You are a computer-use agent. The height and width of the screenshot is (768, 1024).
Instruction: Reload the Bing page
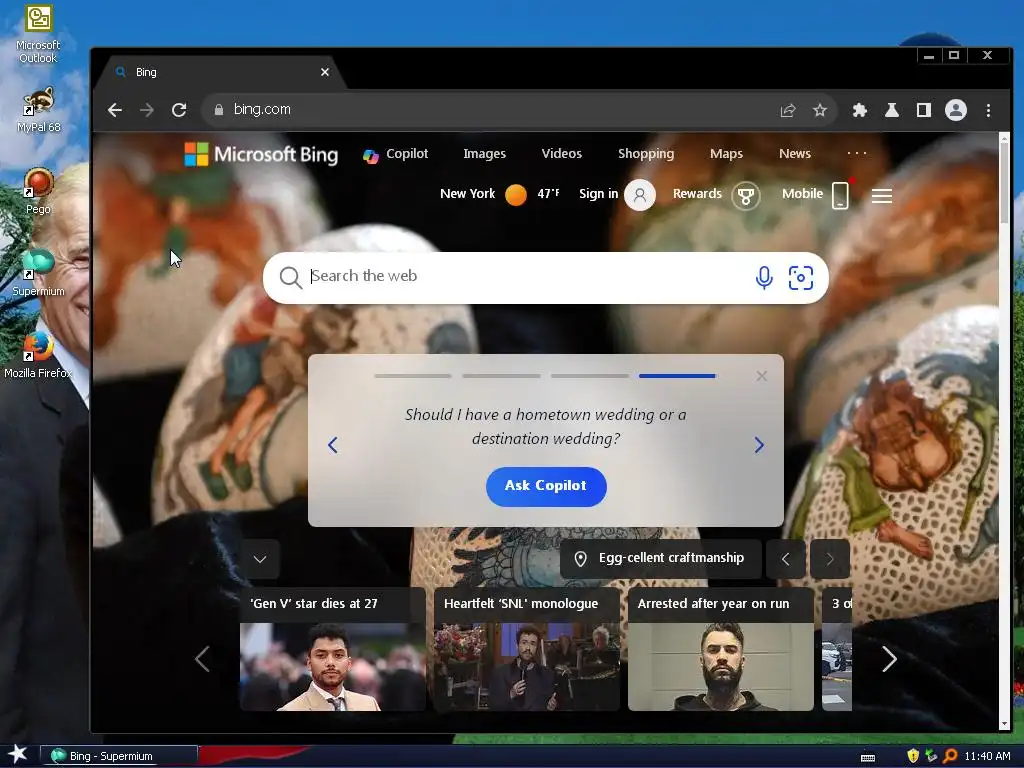point(179,110)
